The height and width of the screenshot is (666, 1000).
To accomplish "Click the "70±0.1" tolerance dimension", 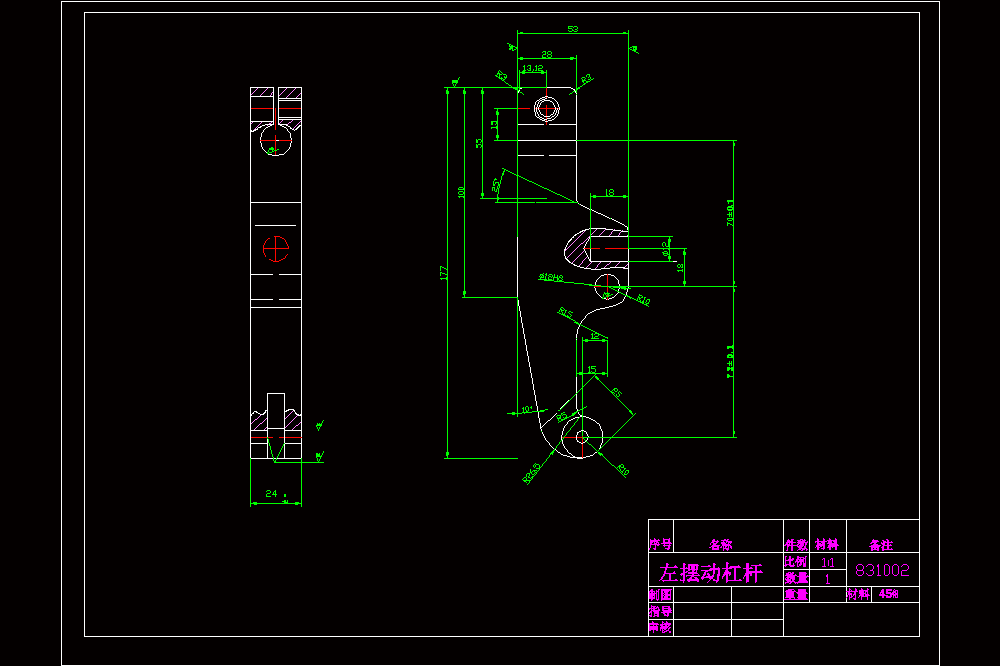I will click(730, 212).
